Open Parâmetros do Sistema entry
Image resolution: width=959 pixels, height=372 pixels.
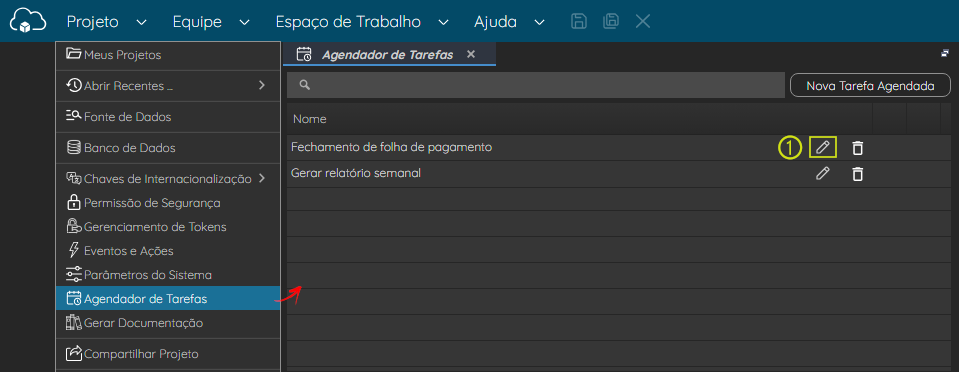pos(168,275)
